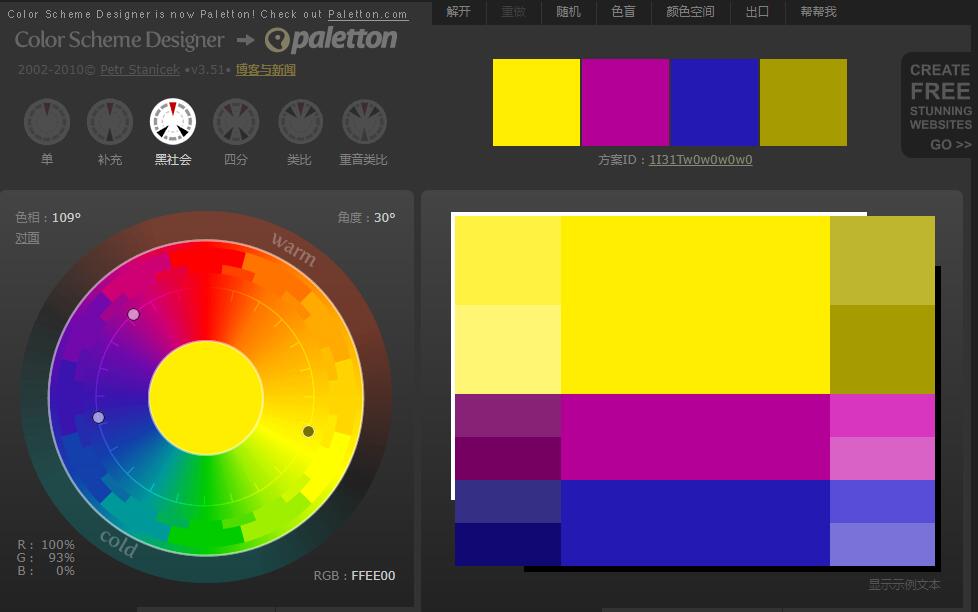Click the olive dot on color wheel

coord(308,431)
